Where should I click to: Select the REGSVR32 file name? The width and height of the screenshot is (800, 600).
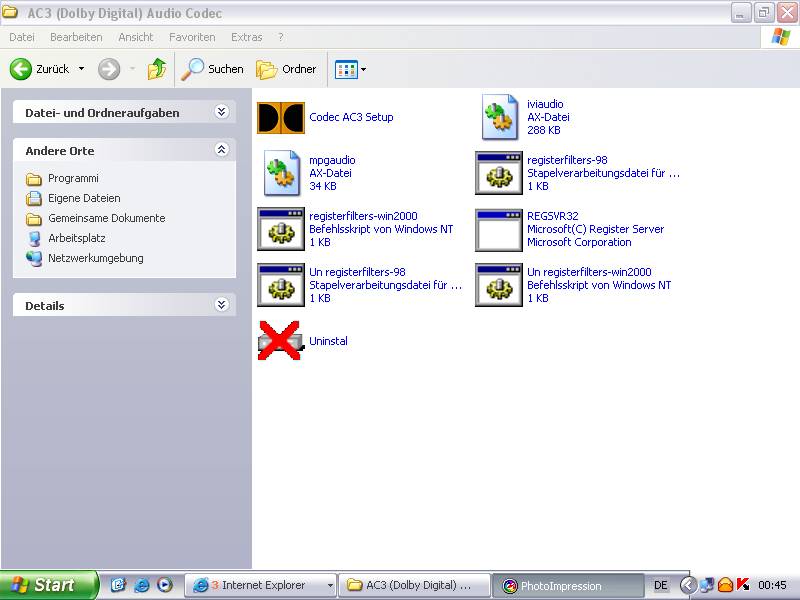pos(553,216)
